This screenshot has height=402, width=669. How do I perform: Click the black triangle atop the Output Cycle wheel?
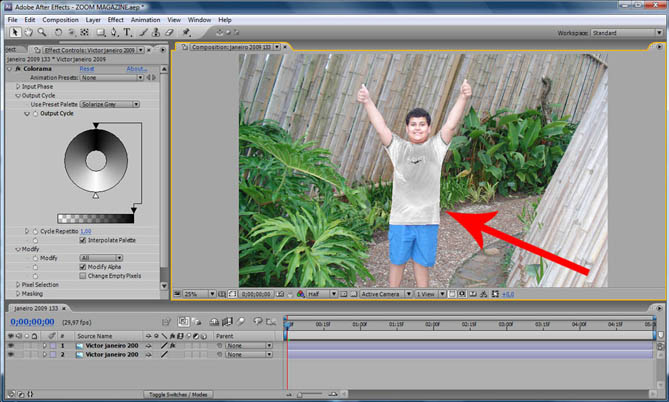click(x=96, y=127)
